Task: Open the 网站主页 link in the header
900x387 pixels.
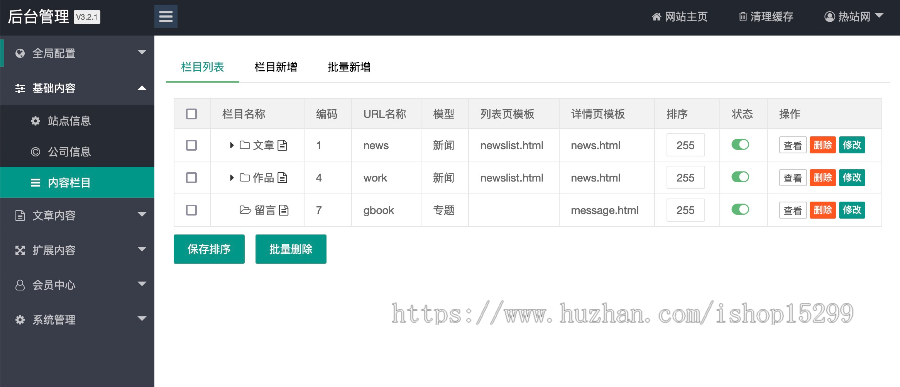Action: (x=680, y=17)
